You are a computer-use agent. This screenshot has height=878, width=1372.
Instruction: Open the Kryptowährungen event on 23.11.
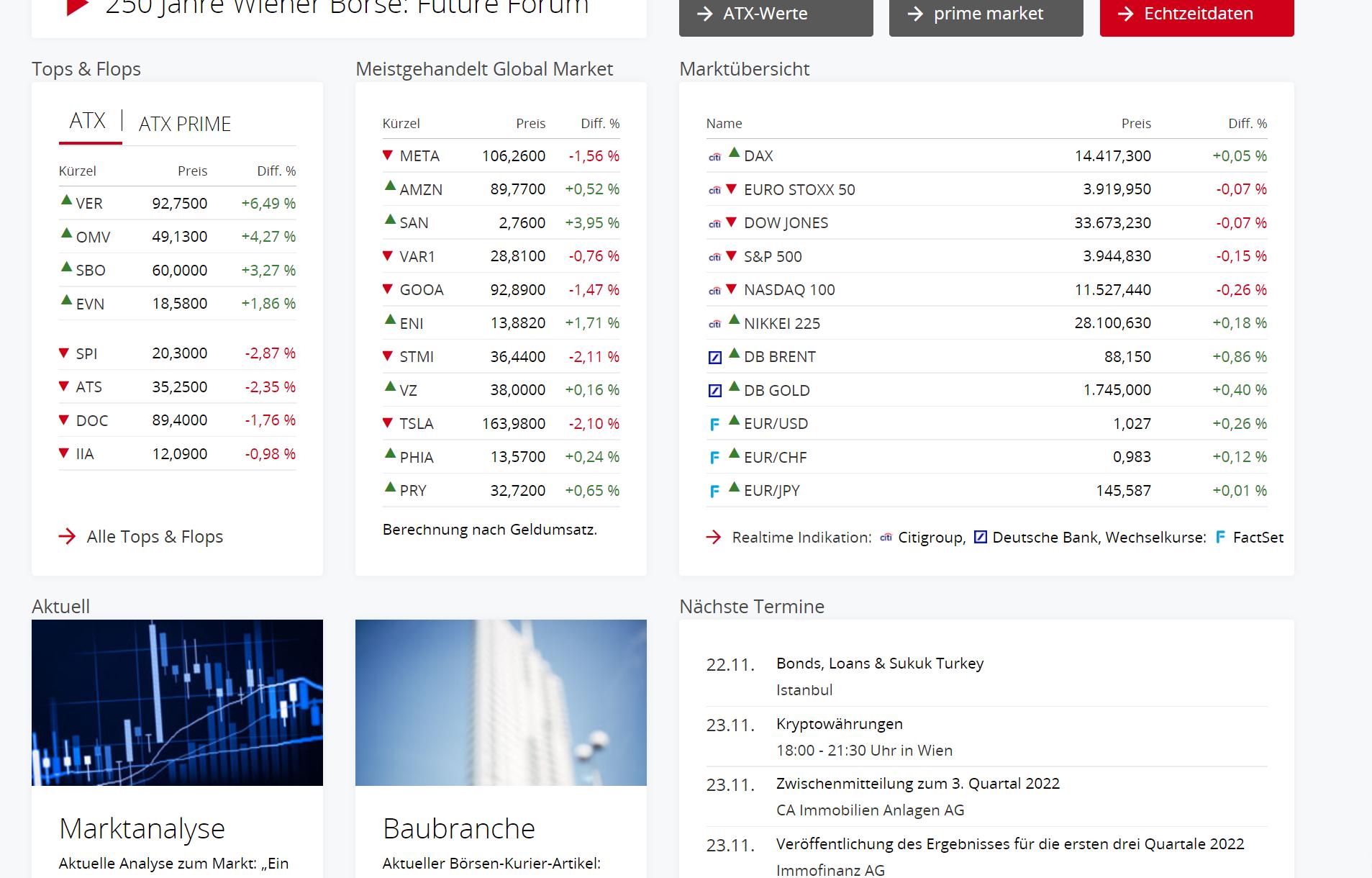pos(839,724)
